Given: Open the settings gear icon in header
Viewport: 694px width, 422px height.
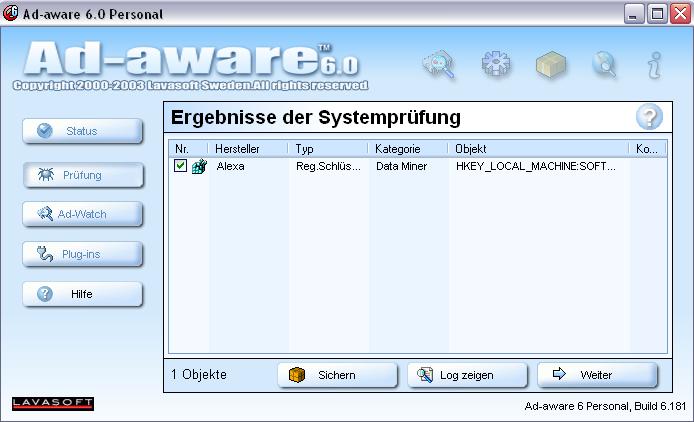Looking at the screenshot, I should pos(496,64).
